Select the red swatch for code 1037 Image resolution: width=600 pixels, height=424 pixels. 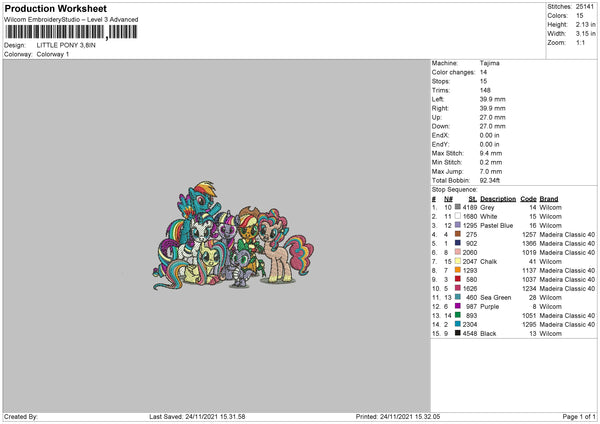point(458,279)
